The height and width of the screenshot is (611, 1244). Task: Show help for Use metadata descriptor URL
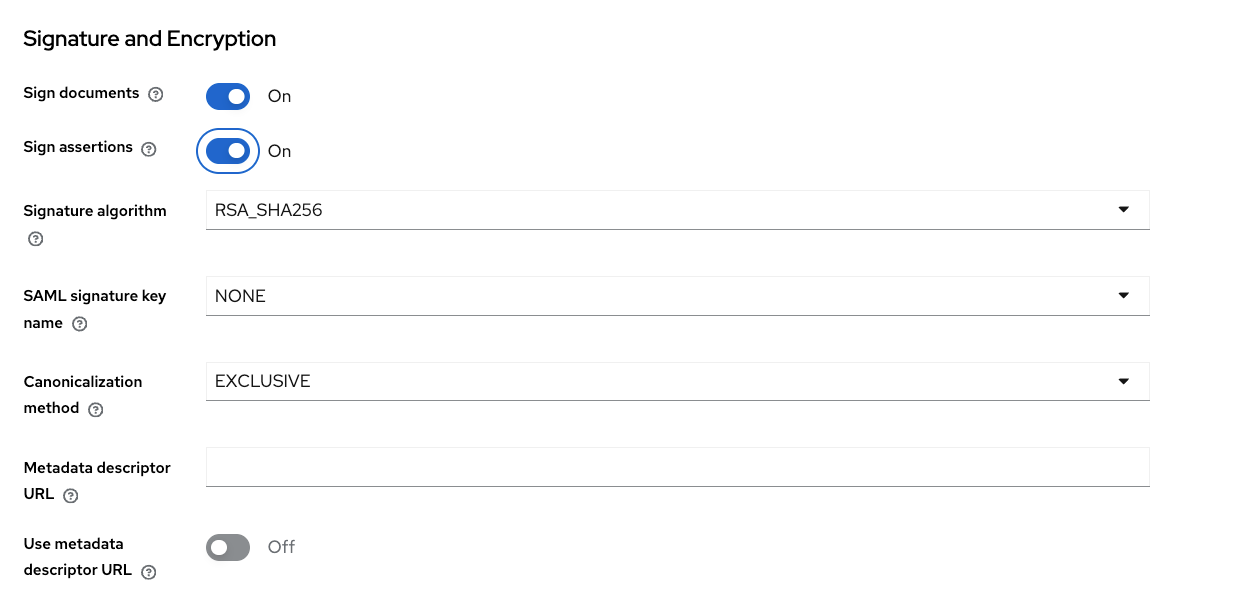pos(149,572)
